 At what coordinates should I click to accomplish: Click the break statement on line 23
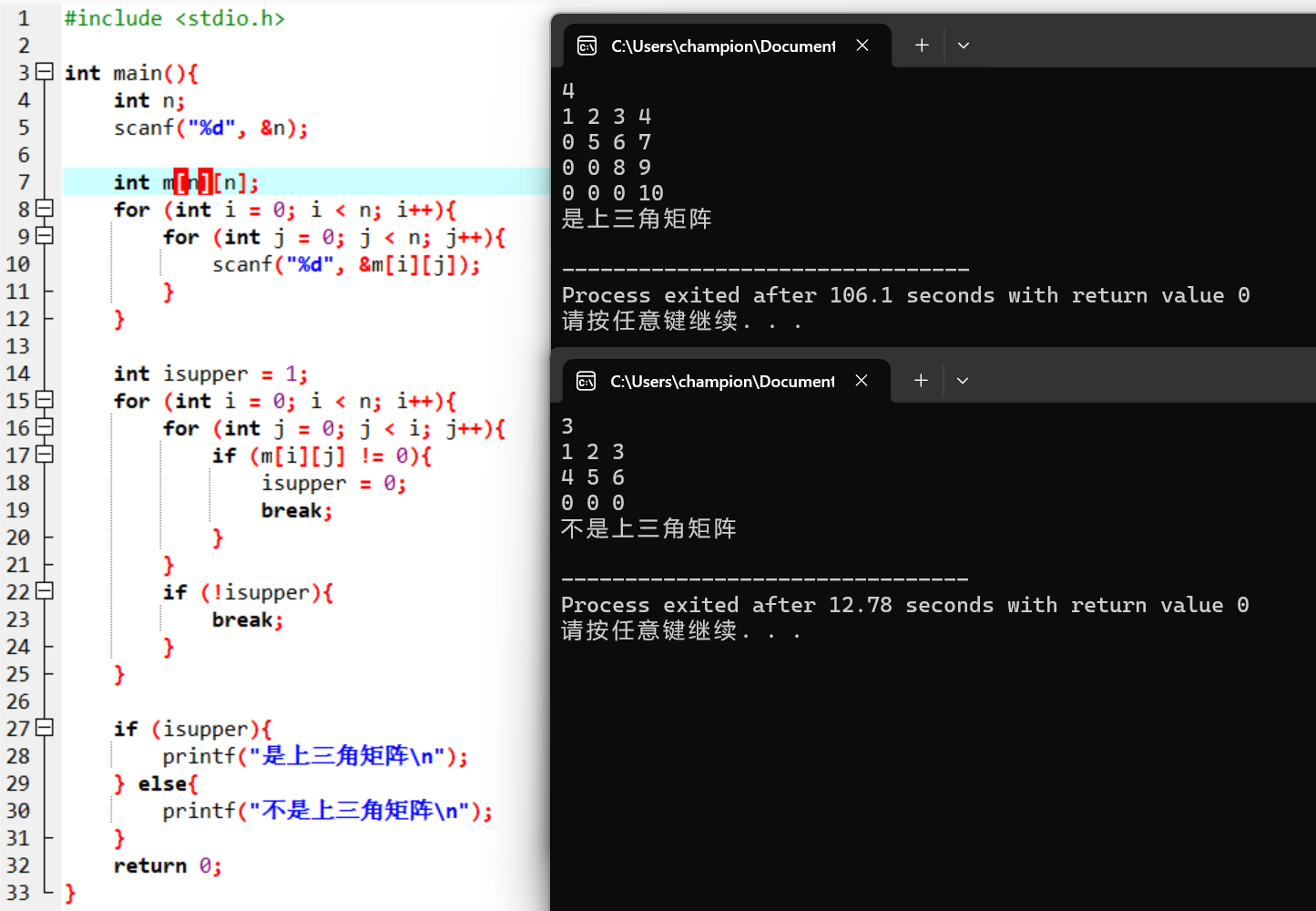(x=248, y=619)
